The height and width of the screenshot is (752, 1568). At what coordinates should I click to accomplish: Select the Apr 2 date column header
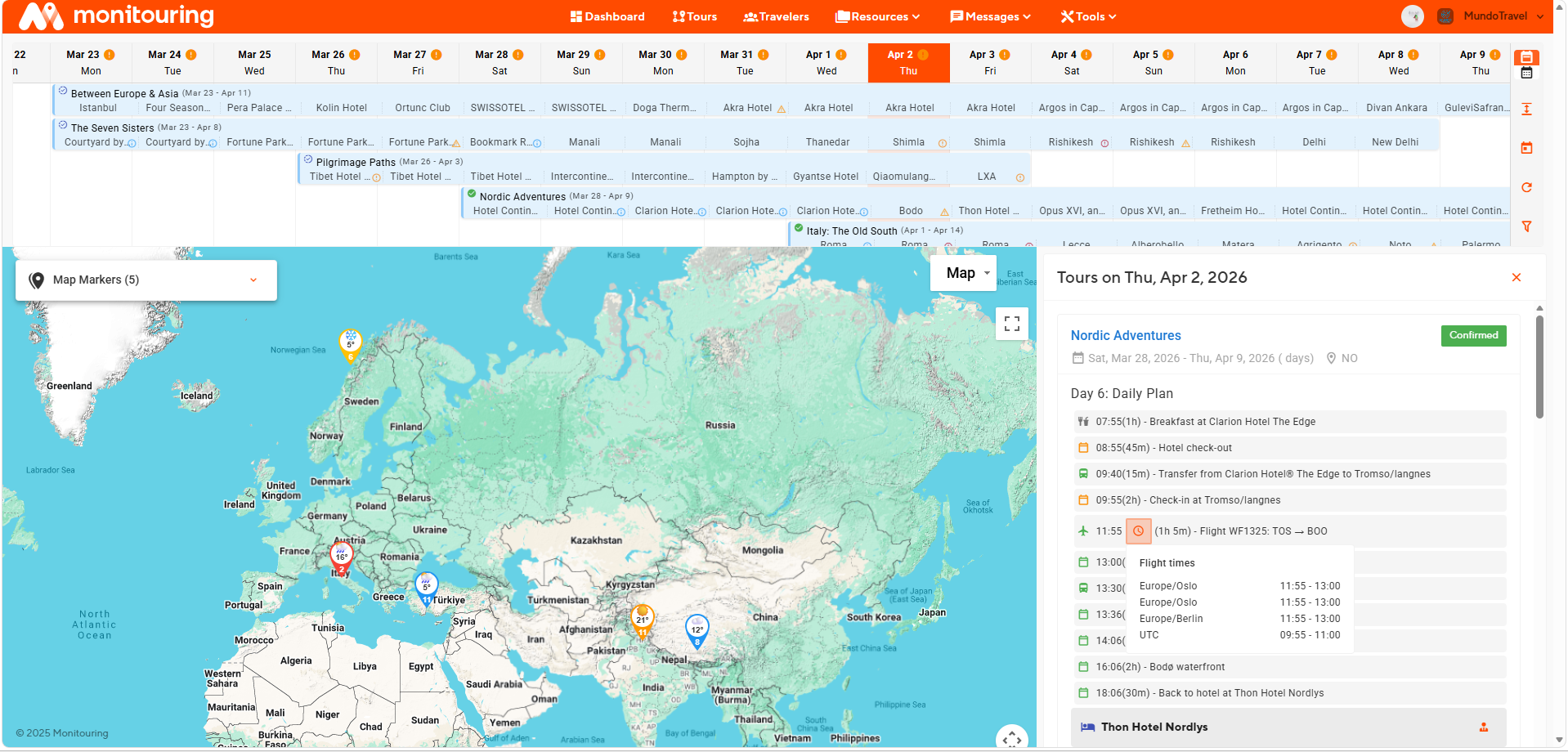pos(908,62)
